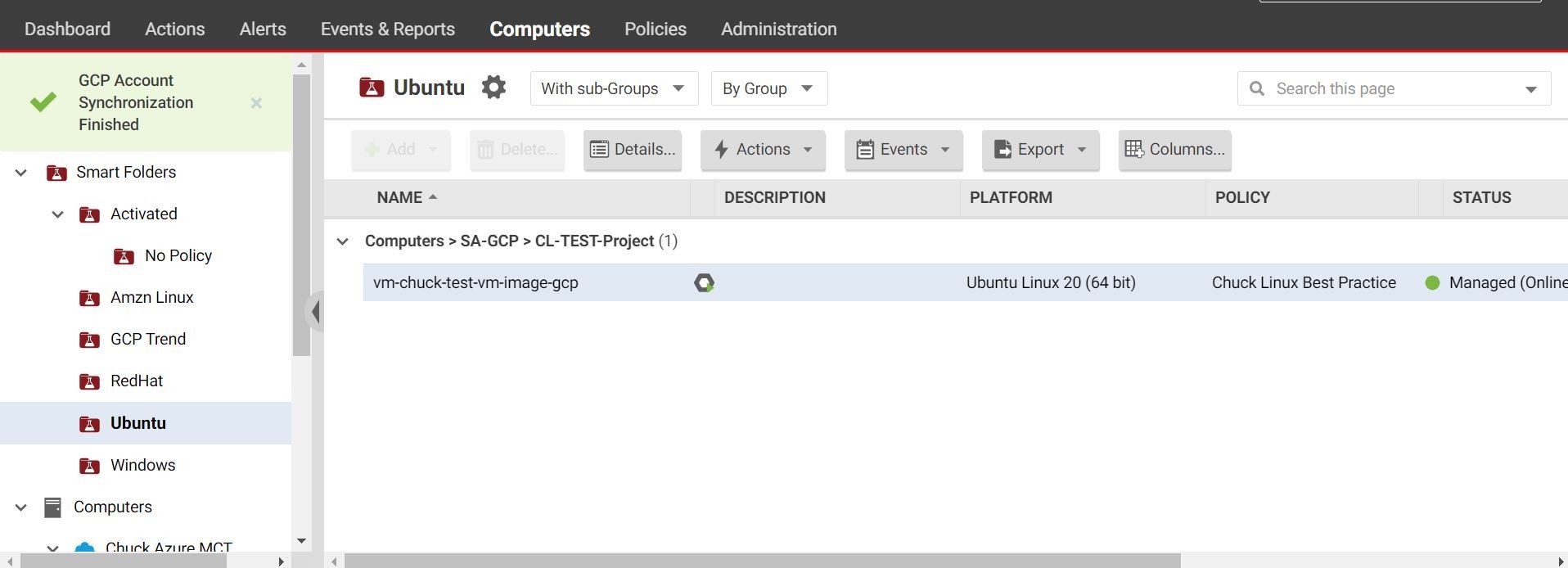Click the Amzn Linux folder icon

click(x=89, y=298)
